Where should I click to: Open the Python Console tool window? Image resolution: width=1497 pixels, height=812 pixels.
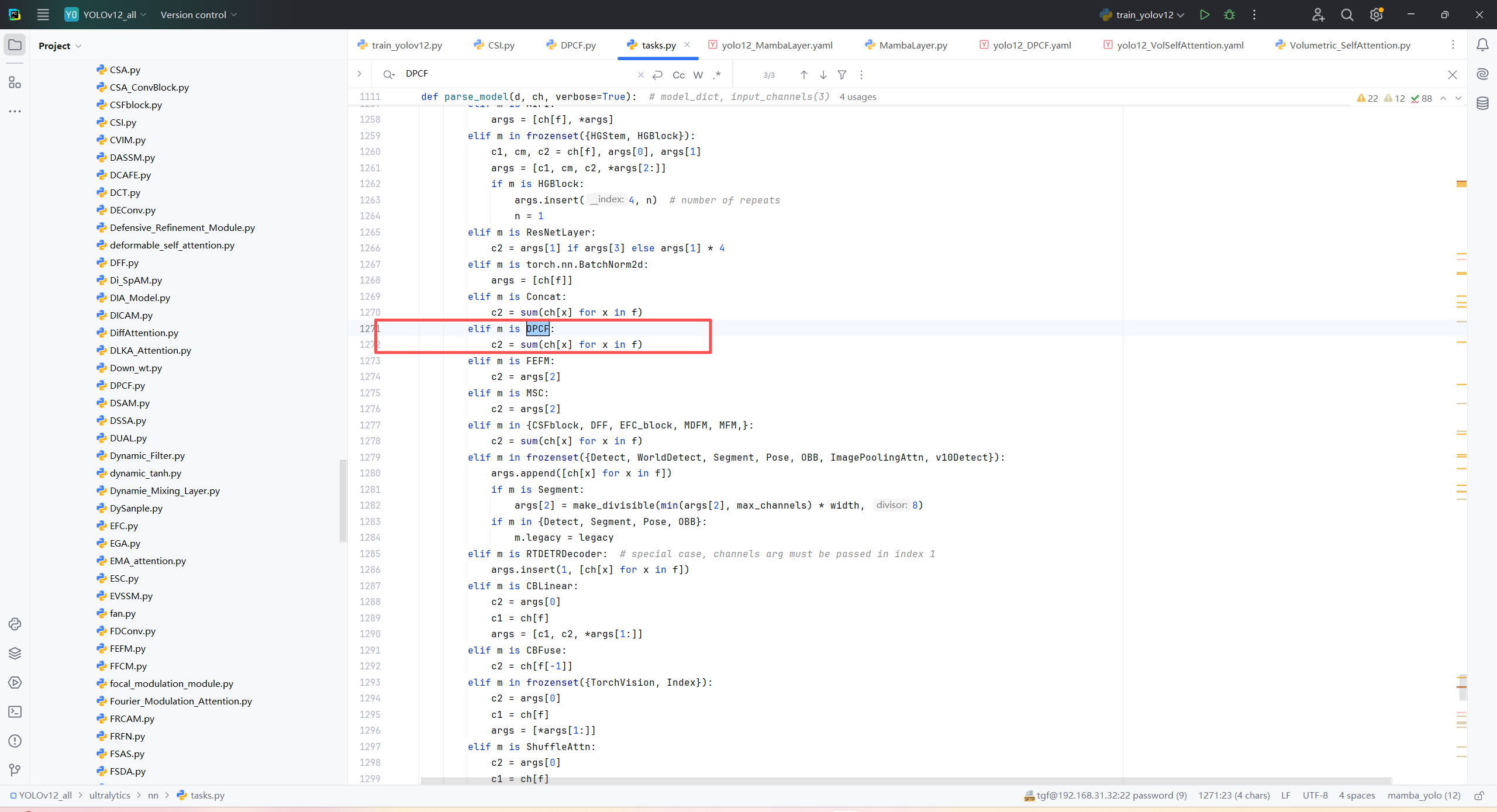coord(15,624)
